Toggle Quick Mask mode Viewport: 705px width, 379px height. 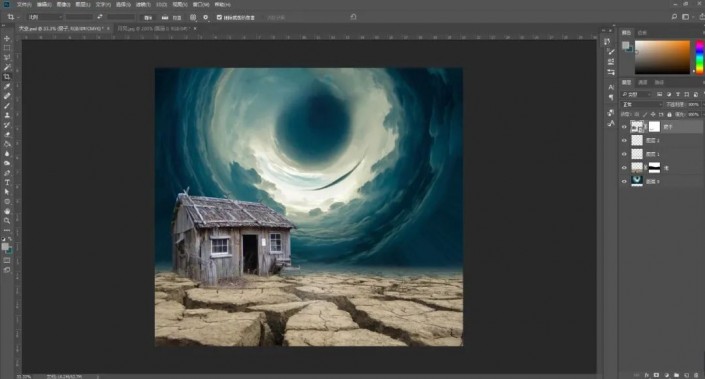(7, 260)
